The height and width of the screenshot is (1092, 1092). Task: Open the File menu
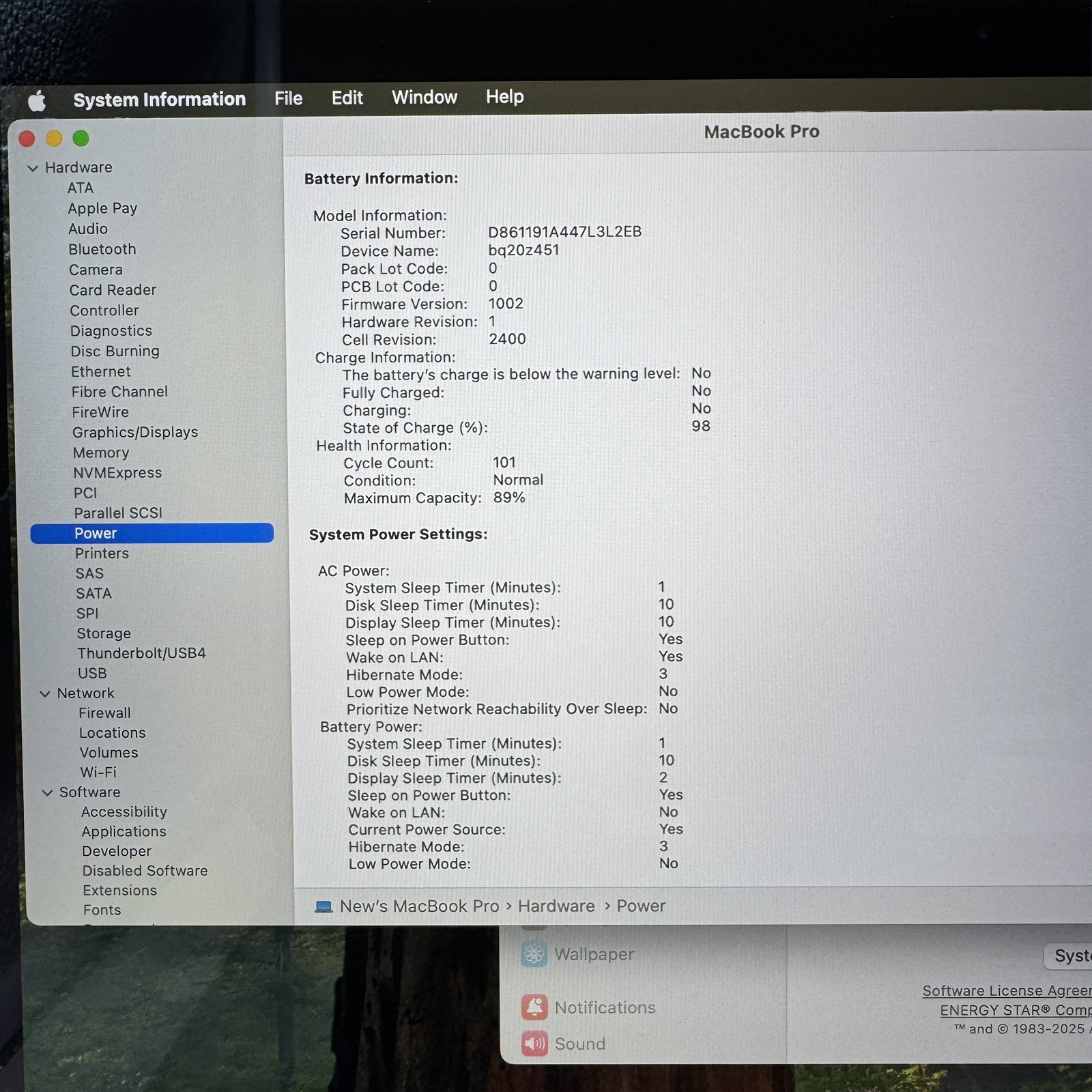288,98
